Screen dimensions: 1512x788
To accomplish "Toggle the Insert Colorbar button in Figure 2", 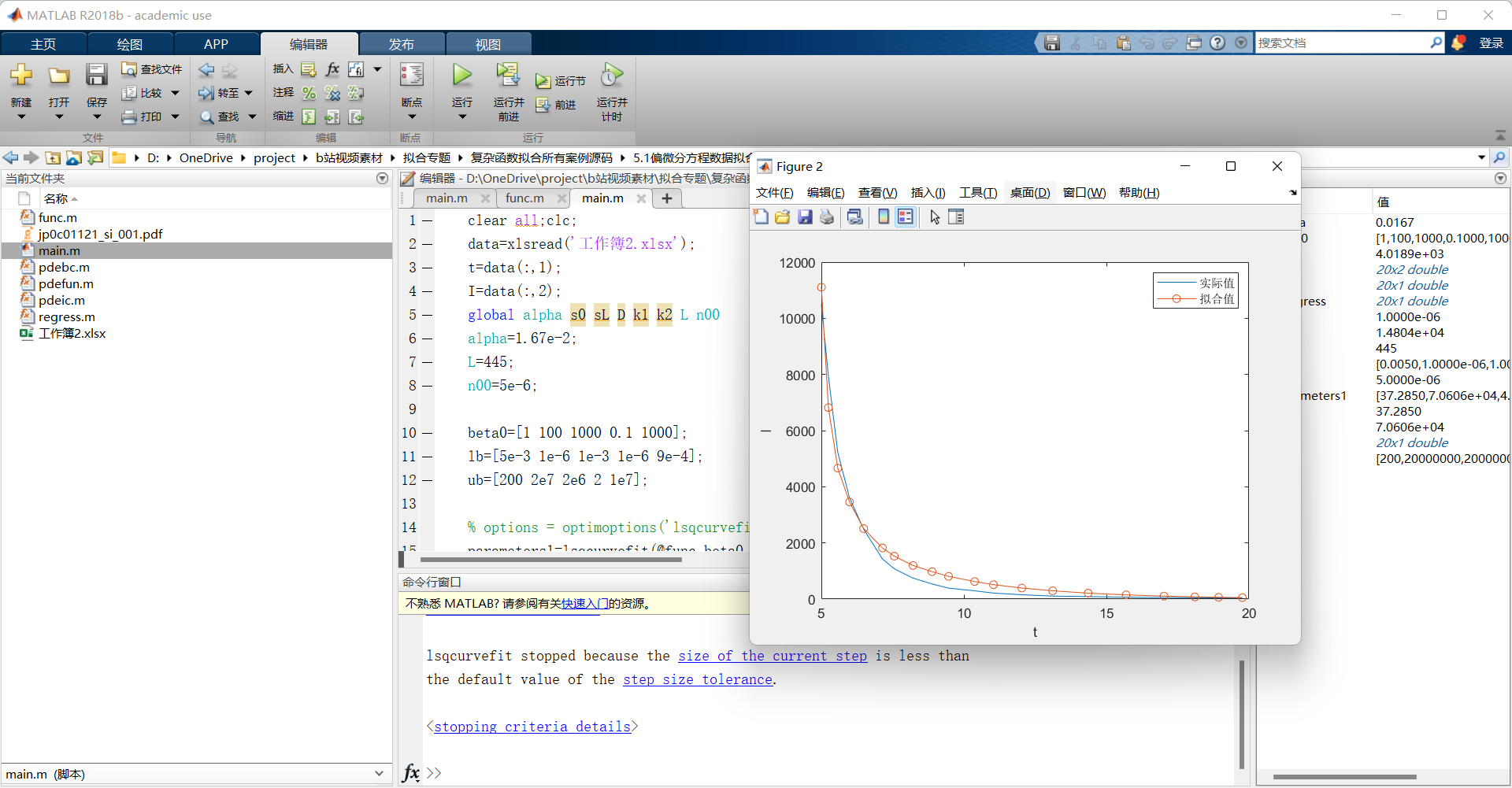I will click(x=884, y=217).
